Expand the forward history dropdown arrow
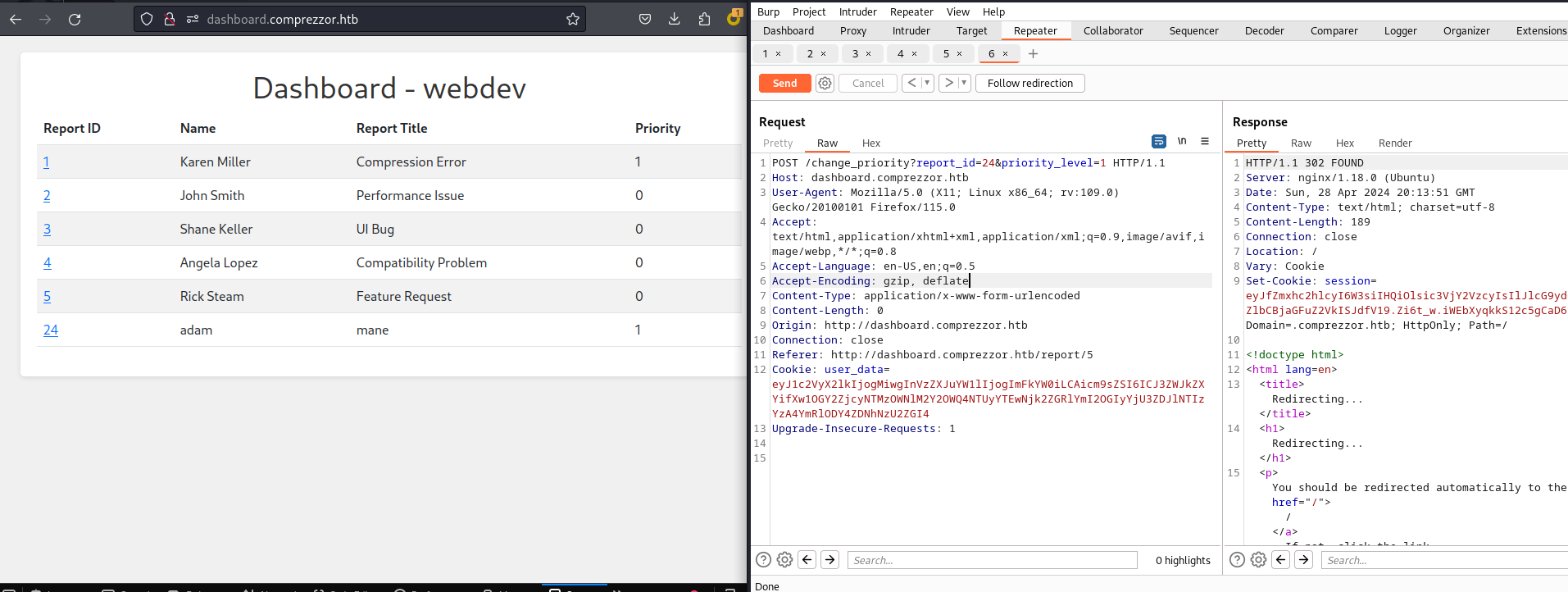This screenshot has width=1568, height=592. click(x=964, y=83)
